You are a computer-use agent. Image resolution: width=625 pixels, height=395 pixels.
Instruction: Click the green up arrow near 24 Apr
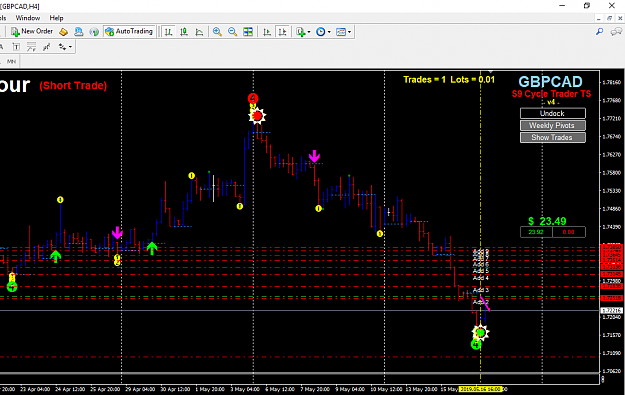click(55, 256)
